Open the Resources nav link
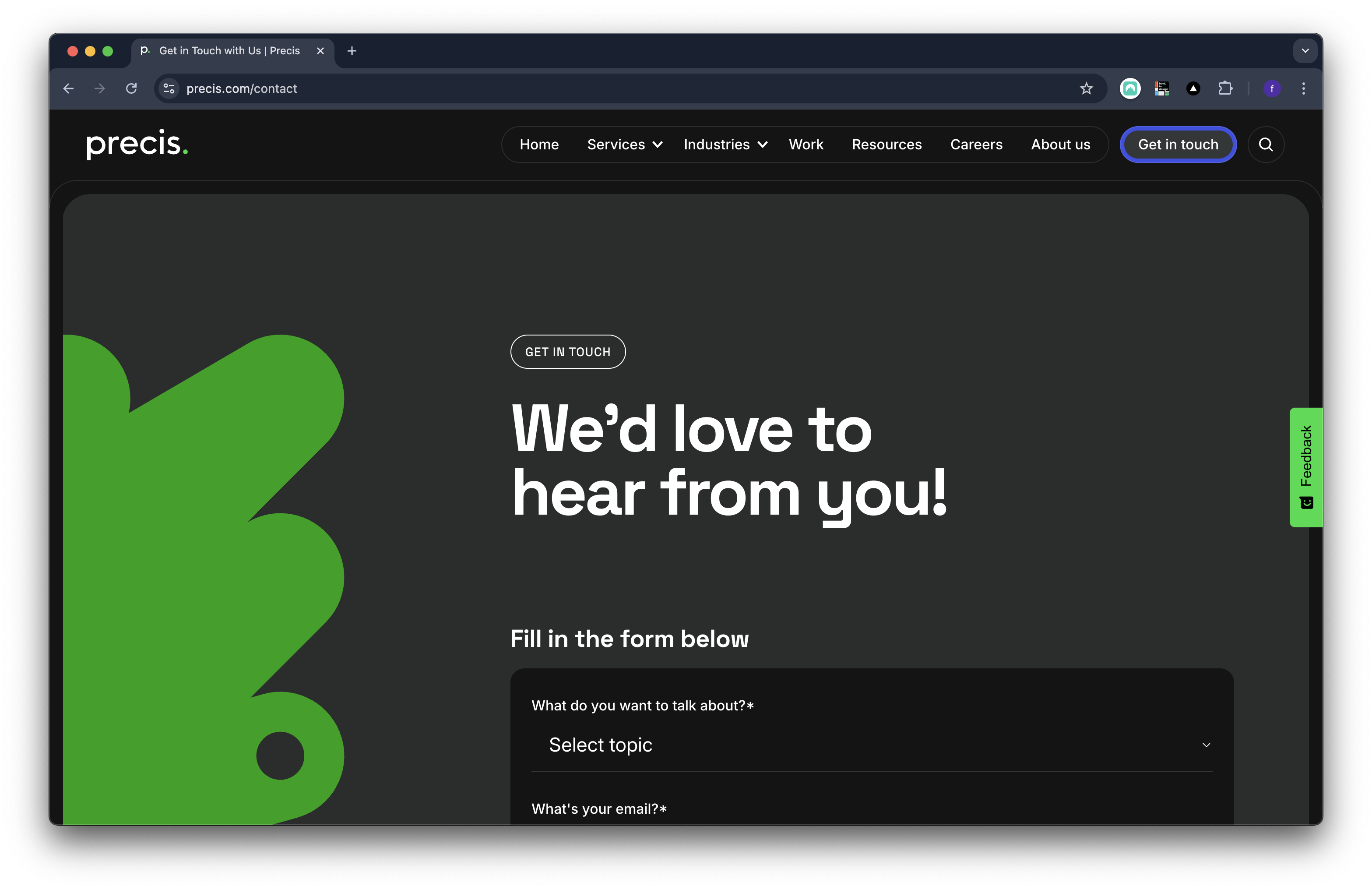 pos(887,145)
